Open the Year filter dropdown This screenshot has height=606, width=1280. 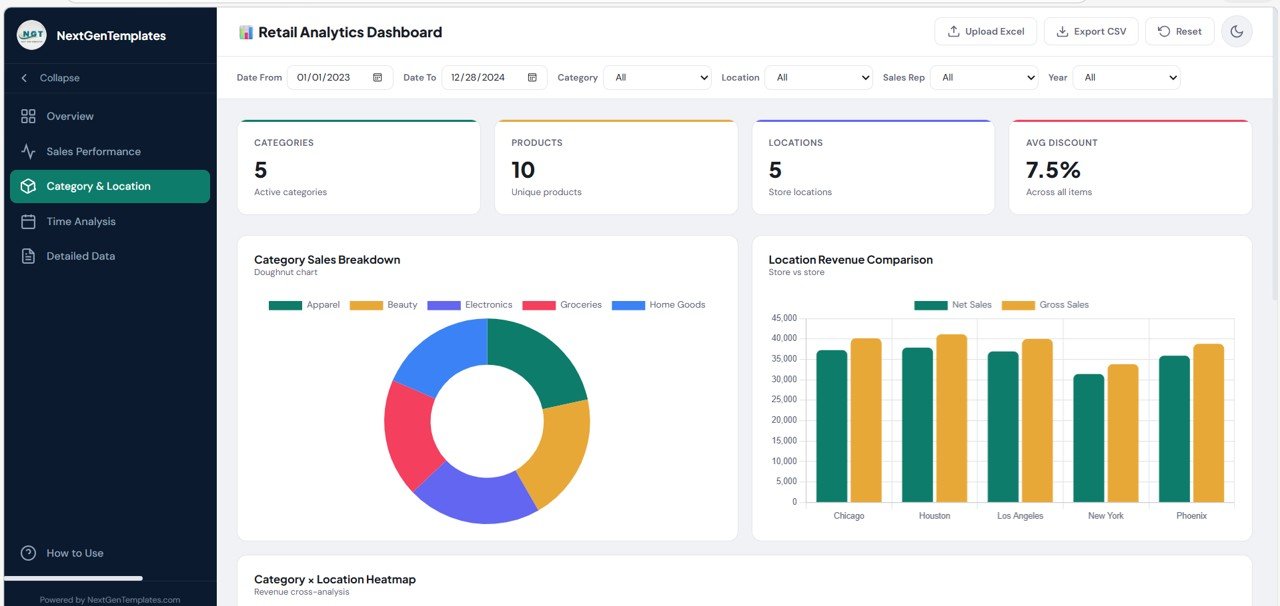(1127, 77)
